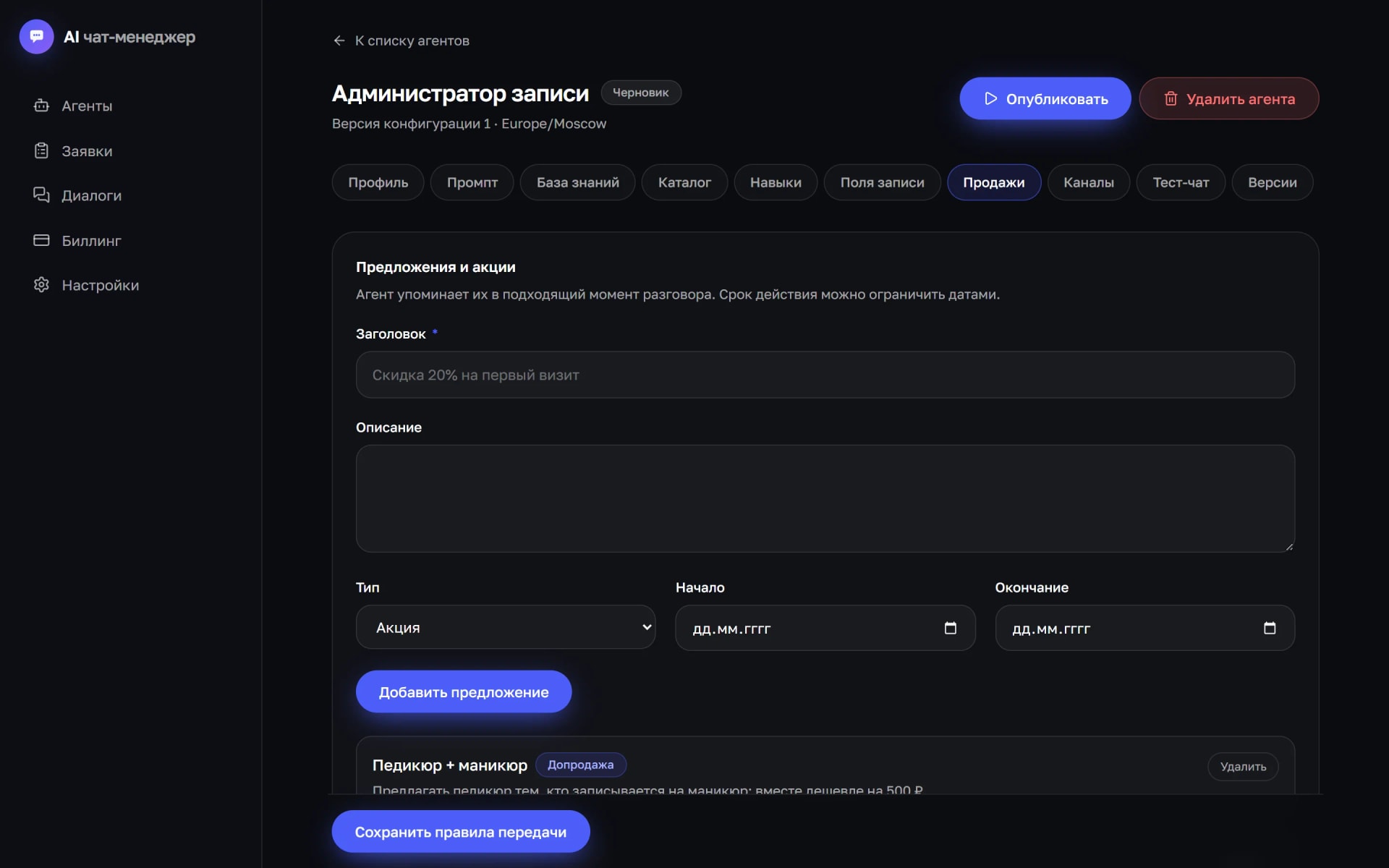The width and height of the screenshot is (1389, 868).
Task: Click the chat bubbles icon beside Диалоги
Action: pyautogui.click(x=41, y=195)
